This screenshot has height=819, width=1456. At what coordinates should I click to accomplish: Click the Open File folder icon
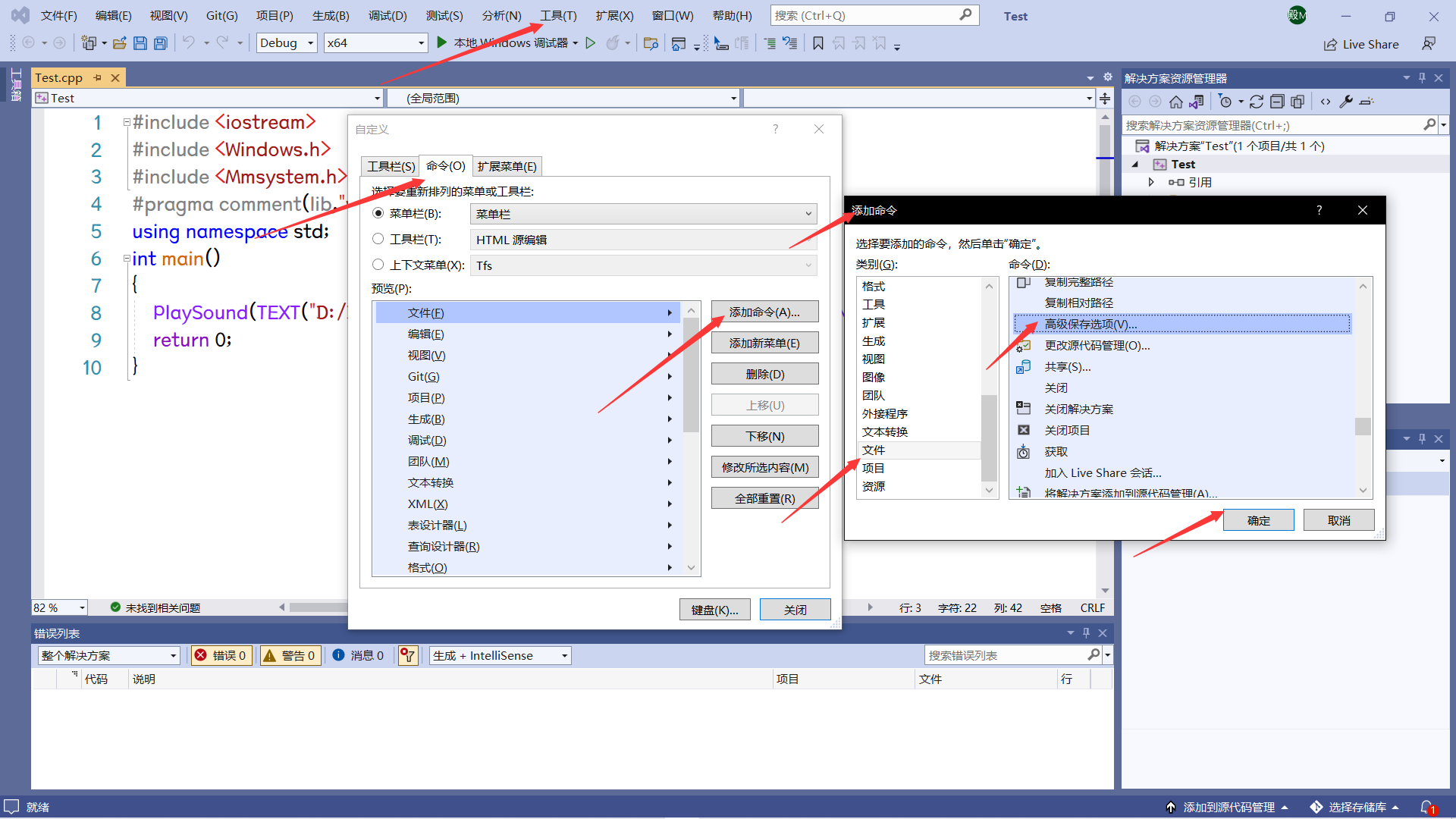(119, 43)
